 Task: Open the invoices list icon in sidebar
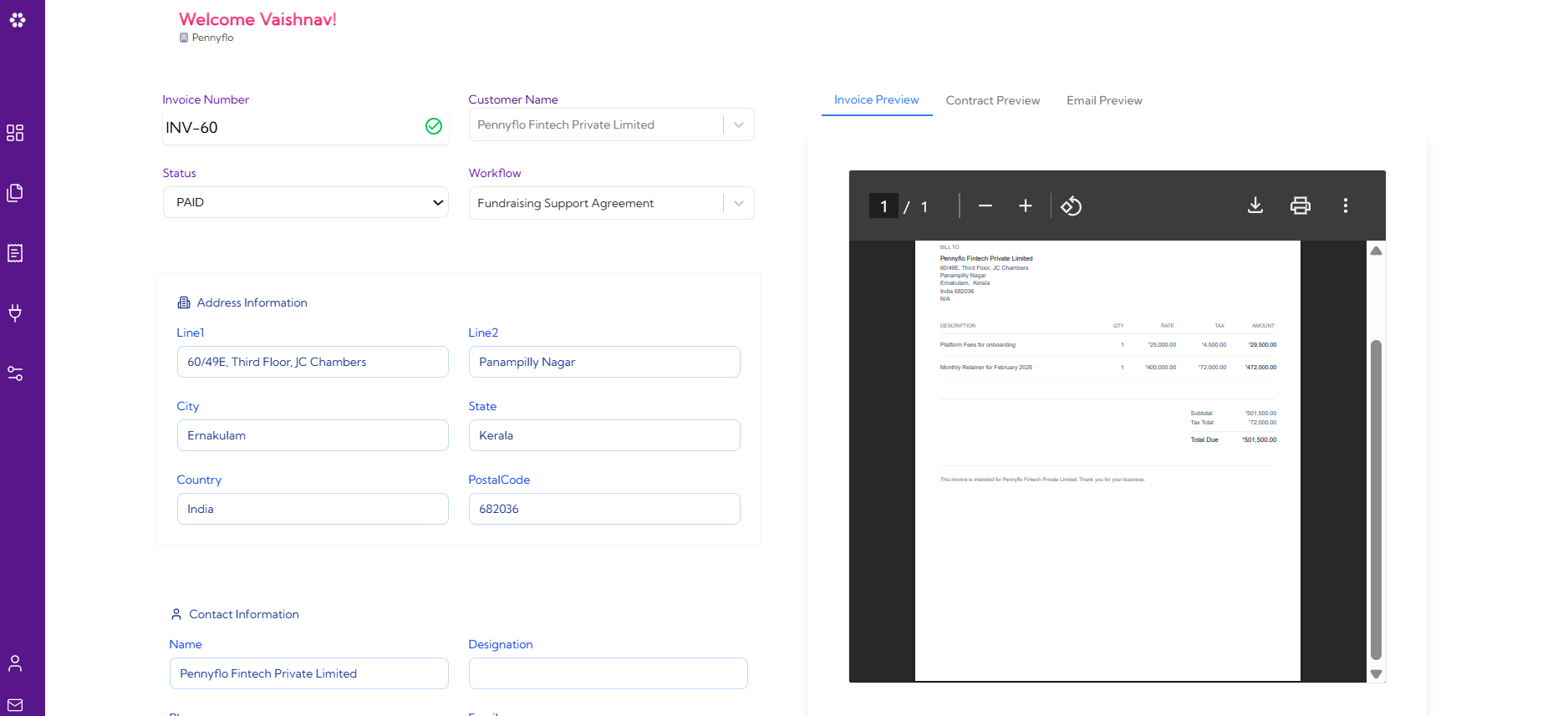click(x=15, y=253)
